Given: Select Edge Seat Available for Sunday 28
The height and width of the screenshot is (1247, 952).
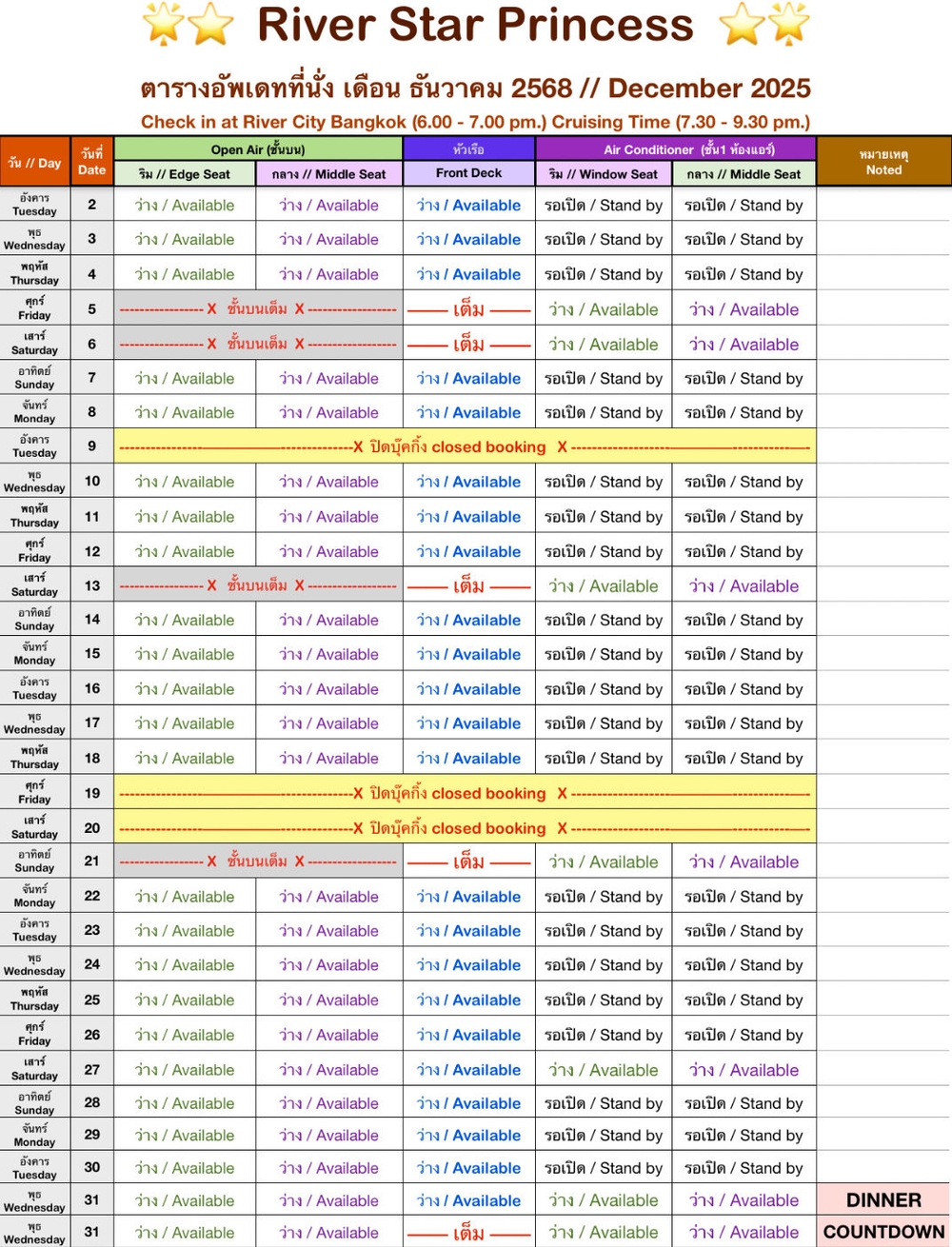Looking at the screenshot, I should (x=185, y=1103).
